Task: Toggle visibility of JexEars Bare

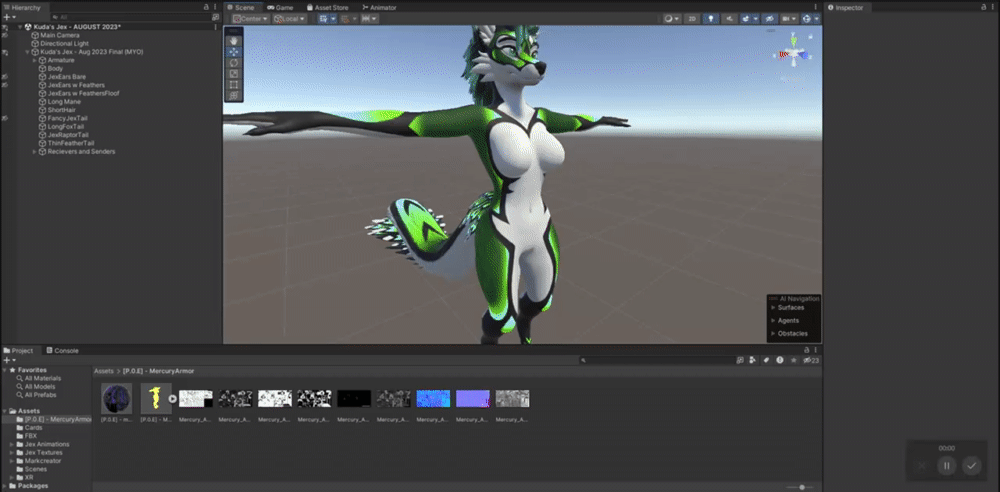Action: pos(5,77)
